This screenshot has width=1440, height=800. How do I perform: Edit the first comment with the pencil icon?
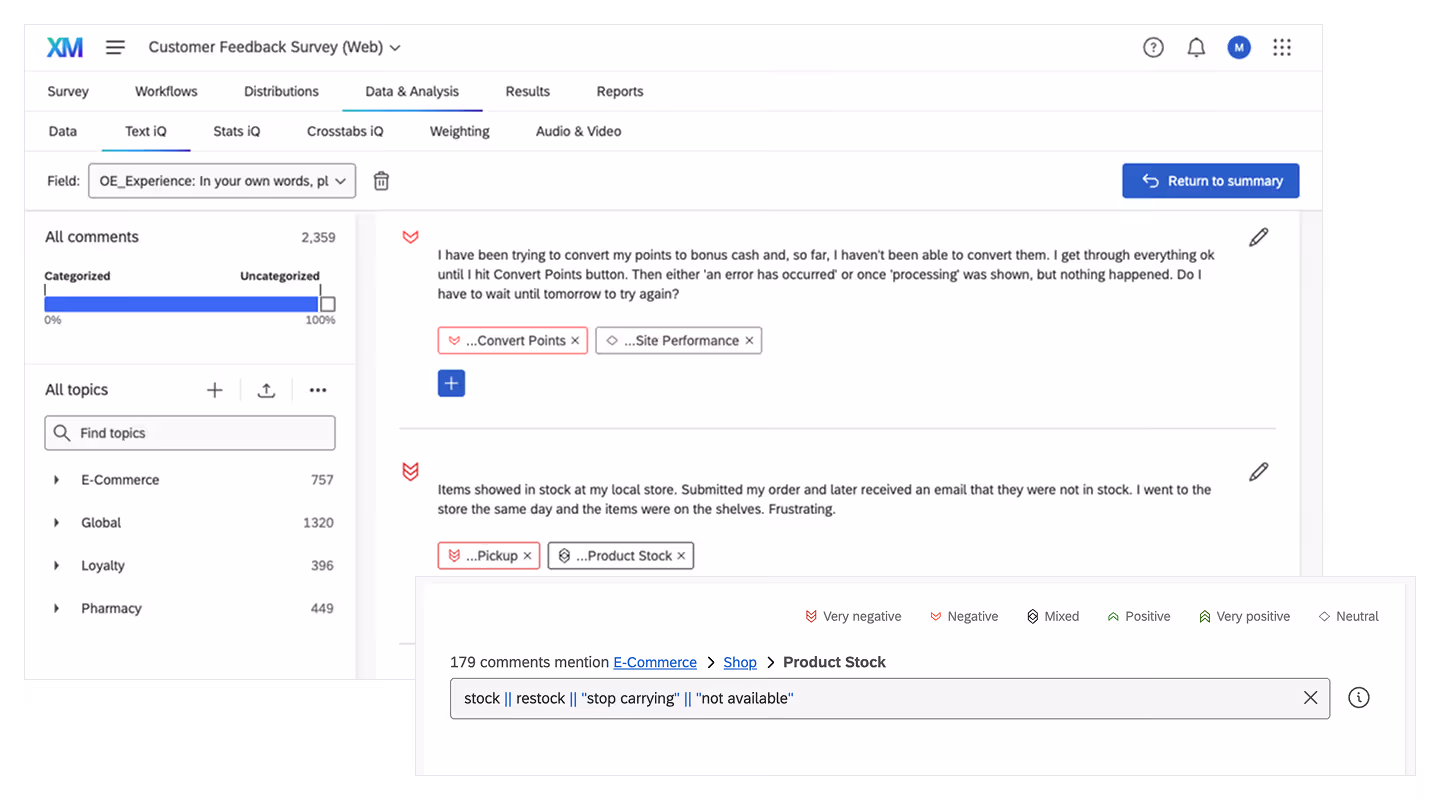pyautogui.click(x=1258, y=237)
